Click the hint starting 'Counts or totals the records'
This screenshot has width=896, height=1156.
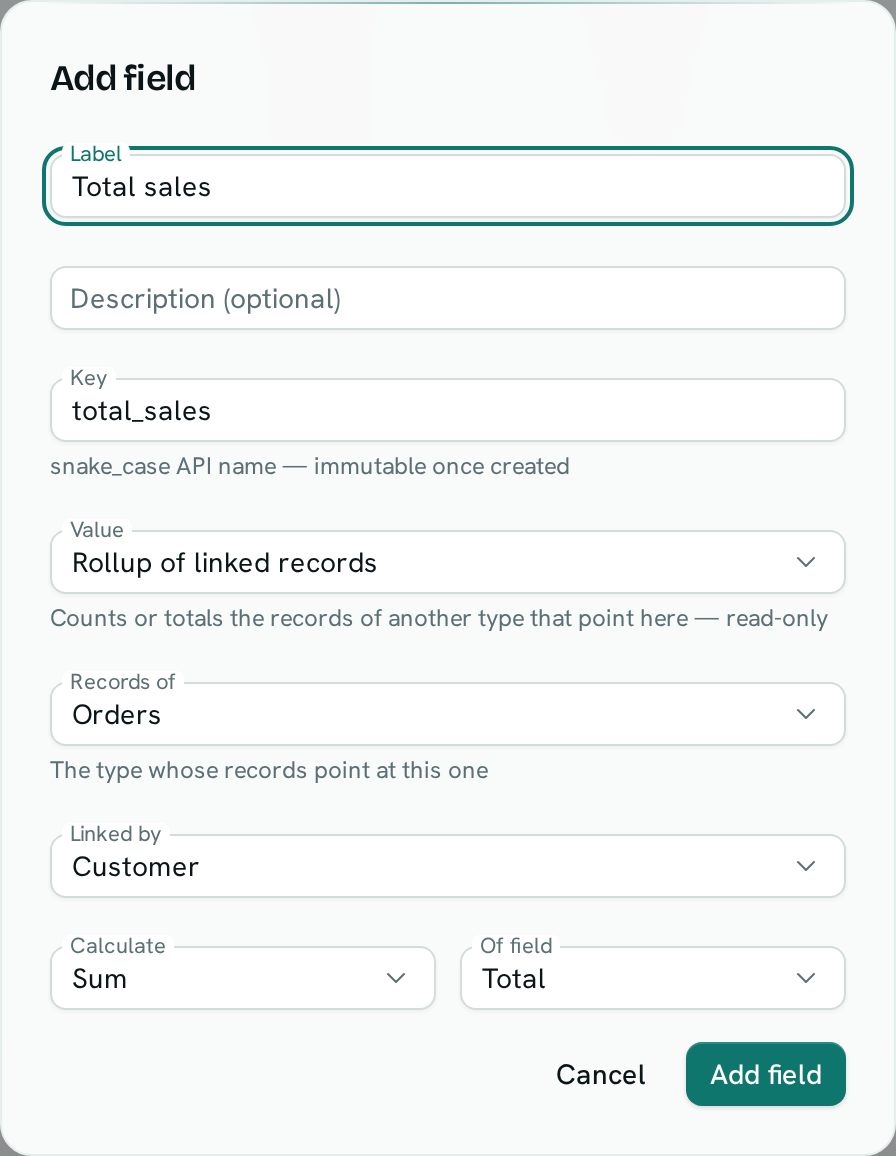pos(439,619)
